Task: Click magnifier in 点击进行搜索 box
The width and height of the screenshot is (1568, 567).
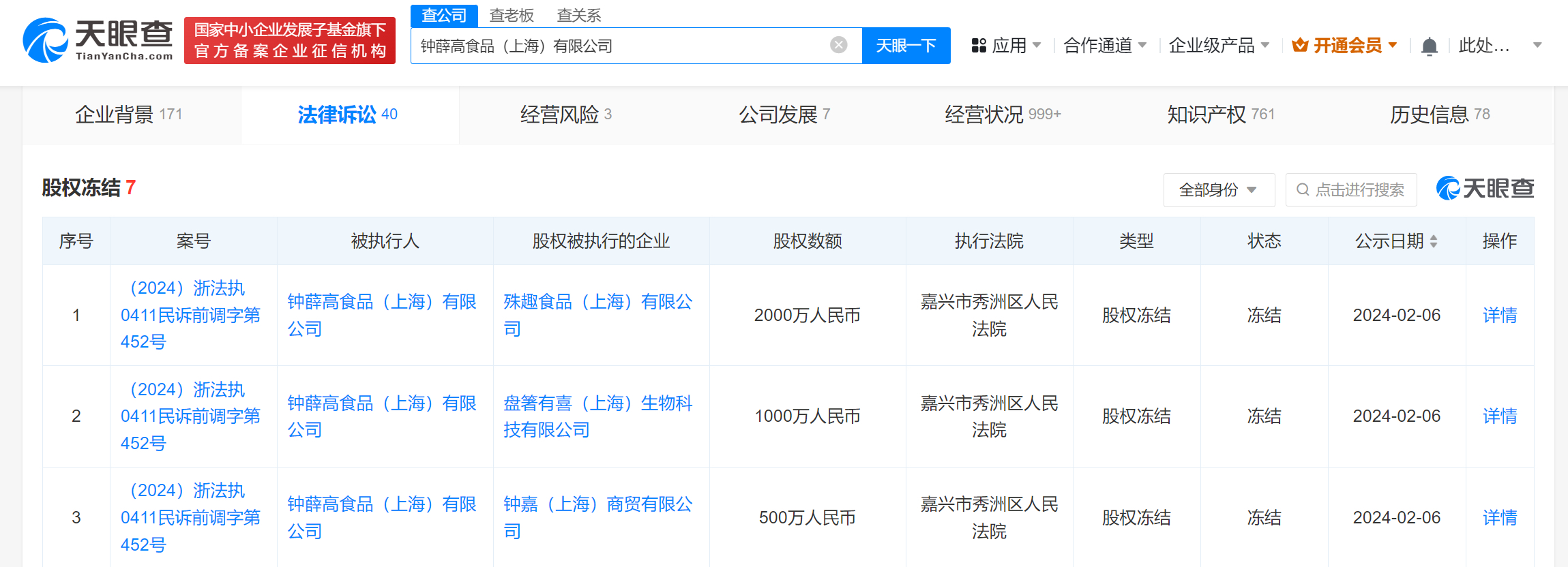Action: (x=1303, y=189)
